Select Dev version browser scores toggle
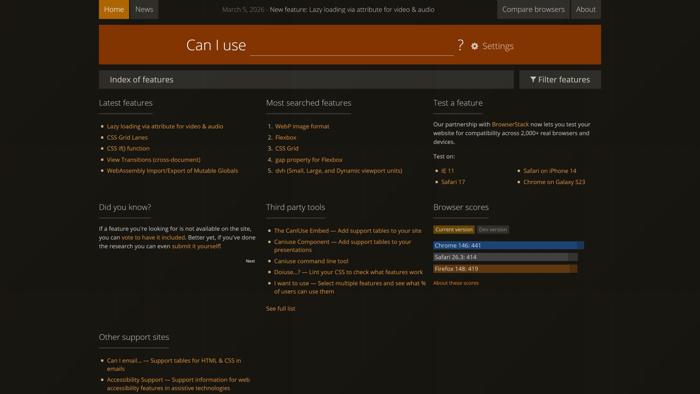Image resolution: width=700 pixels, height=394 pixels. [x=493, y=229]
